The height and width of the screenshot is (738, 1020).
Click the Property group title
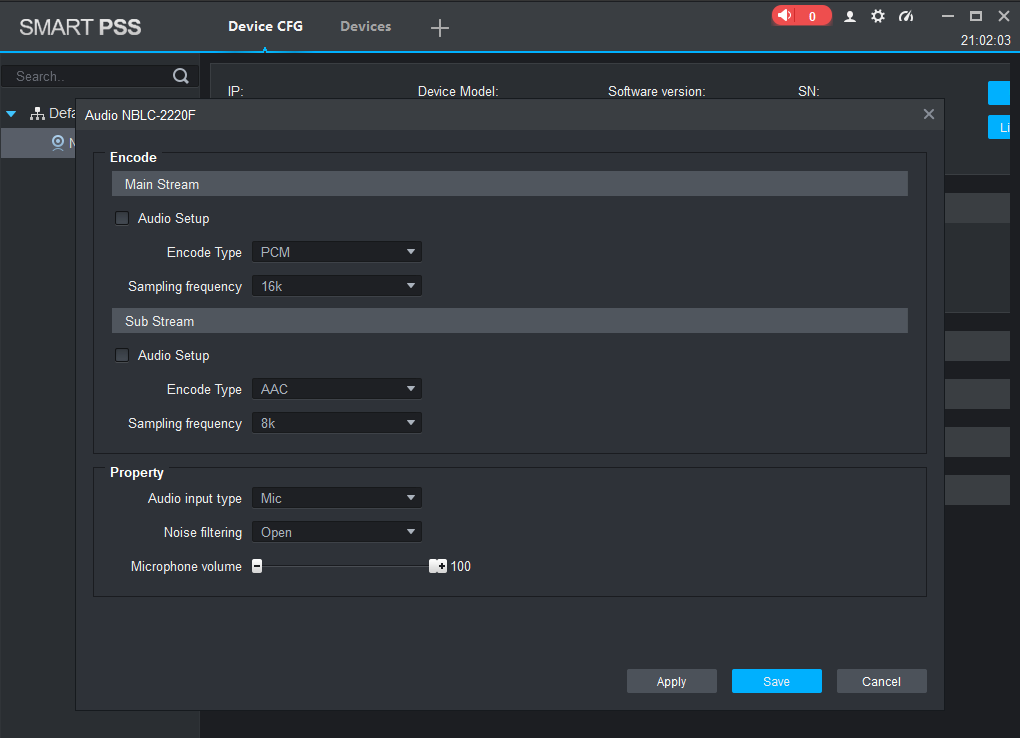click(137, 472)
